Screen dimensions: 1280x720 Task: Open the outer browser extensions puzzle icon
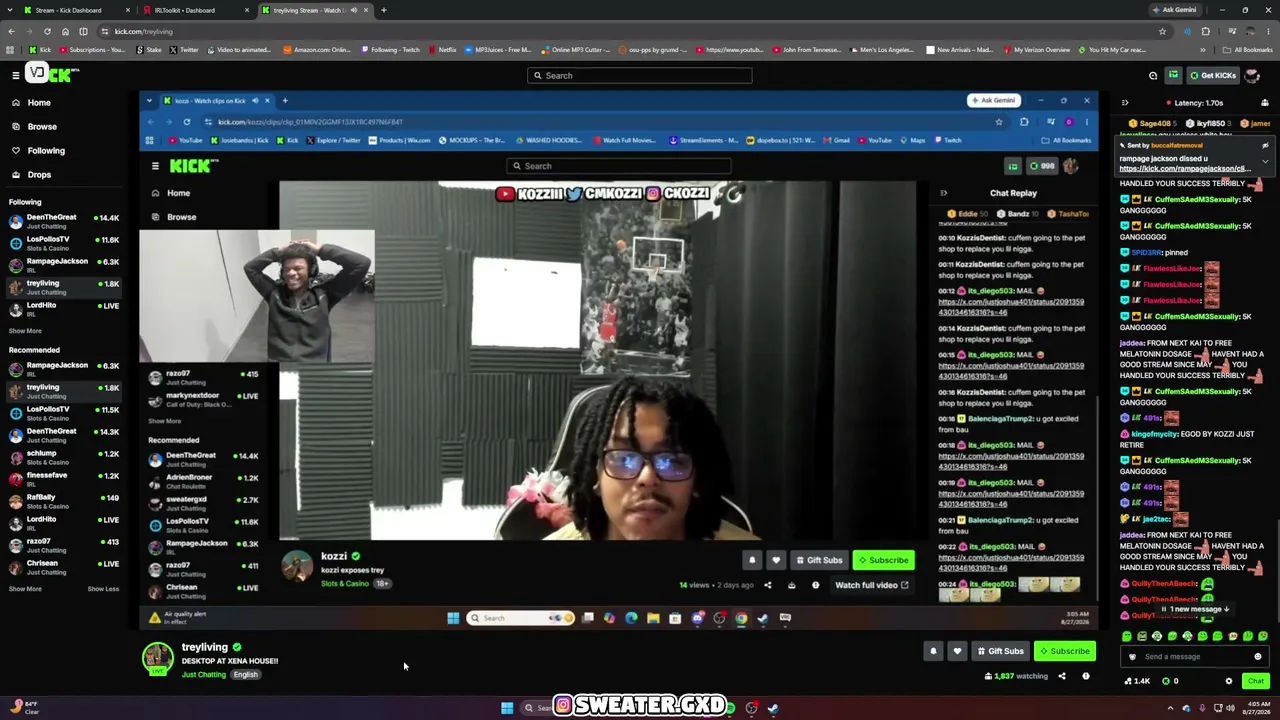pos(1205,31)
